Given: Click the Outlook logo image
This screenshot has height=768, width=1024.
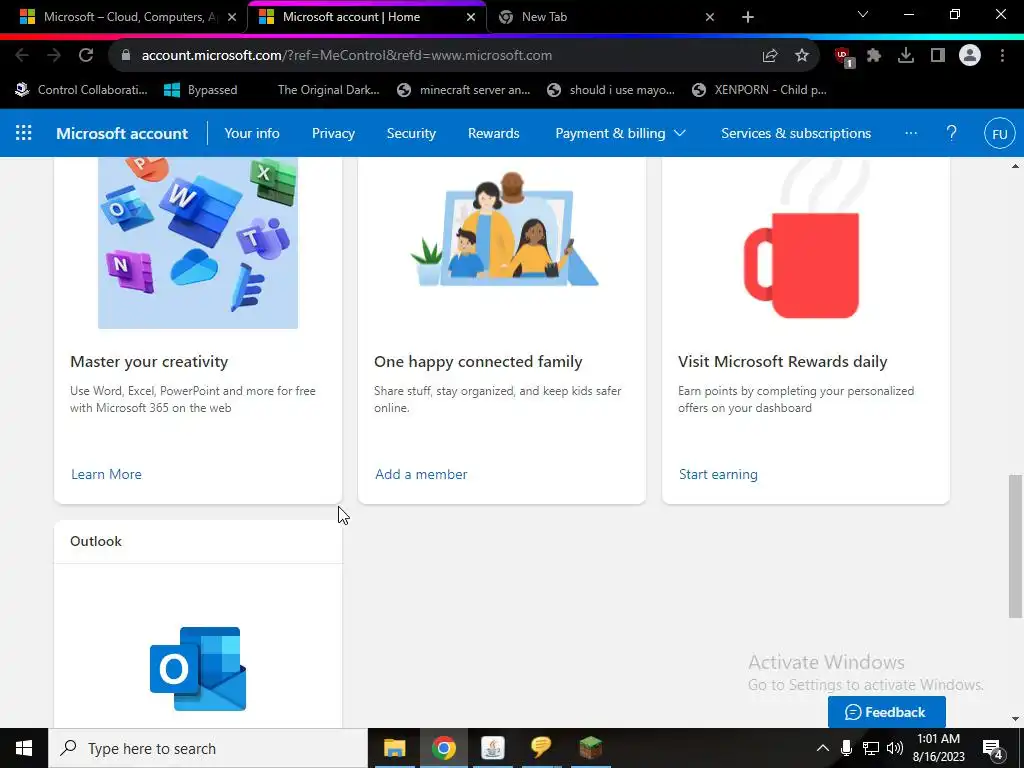Looking at the screenshot, I should click(198, 669).
